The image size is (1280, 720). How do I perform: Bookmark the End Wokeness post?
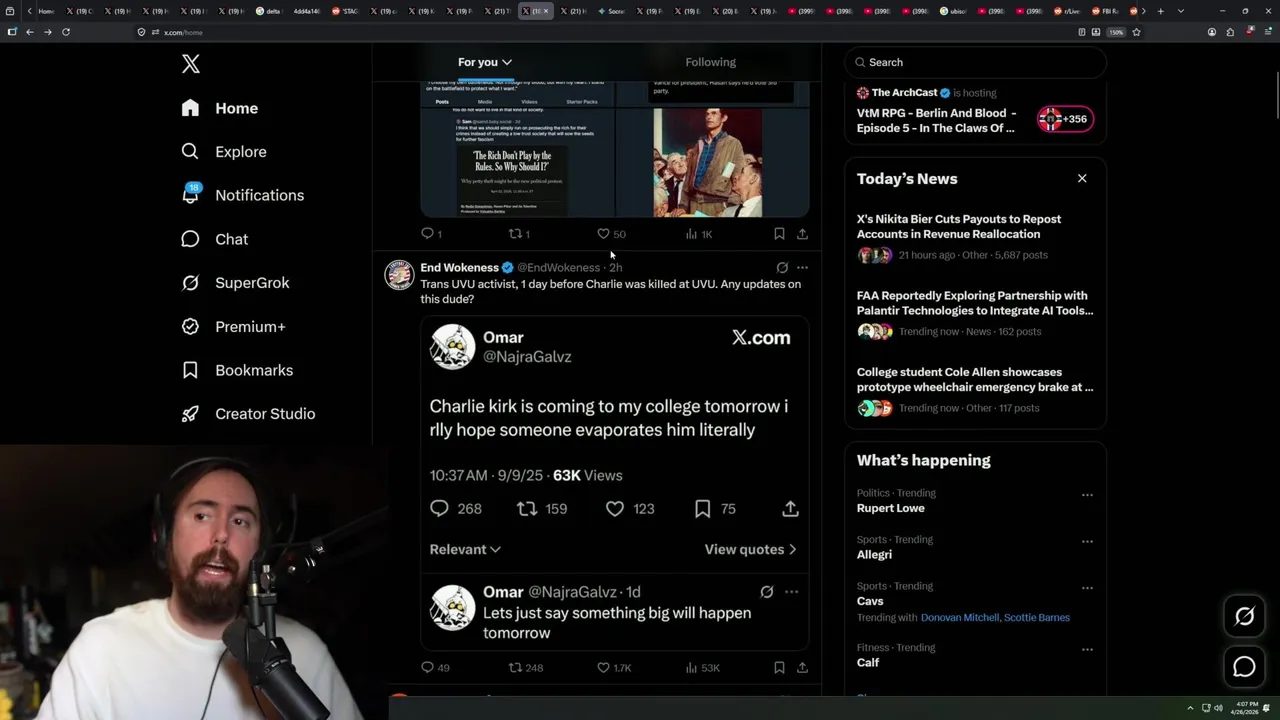(779, 668)
